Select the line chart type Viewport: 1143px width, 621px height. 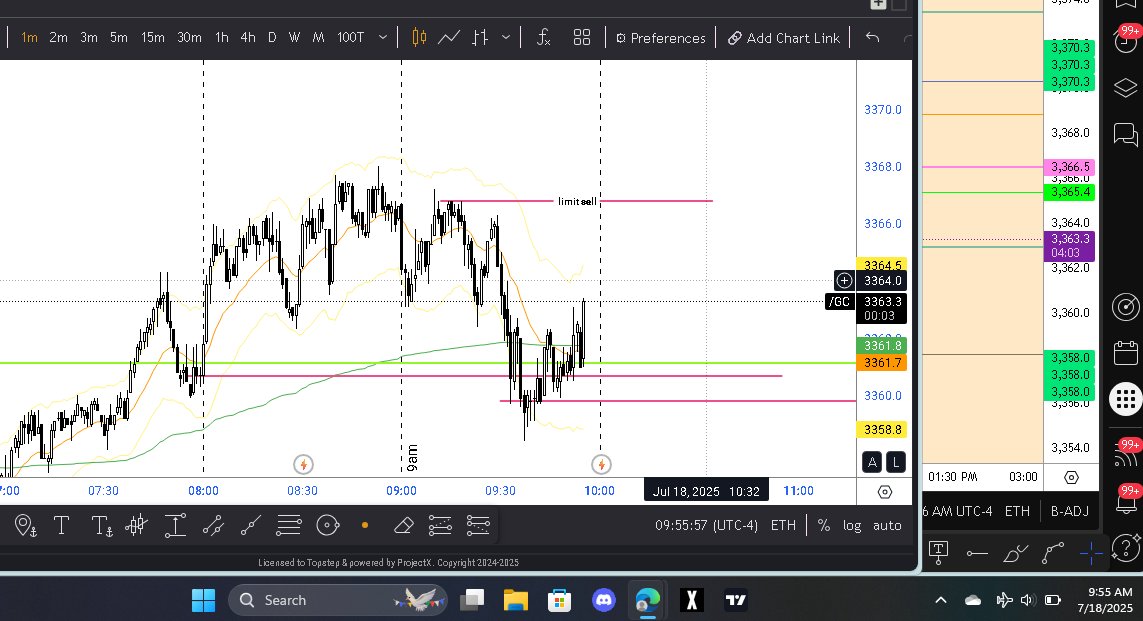pyautogui.click(x=449, y=37)
